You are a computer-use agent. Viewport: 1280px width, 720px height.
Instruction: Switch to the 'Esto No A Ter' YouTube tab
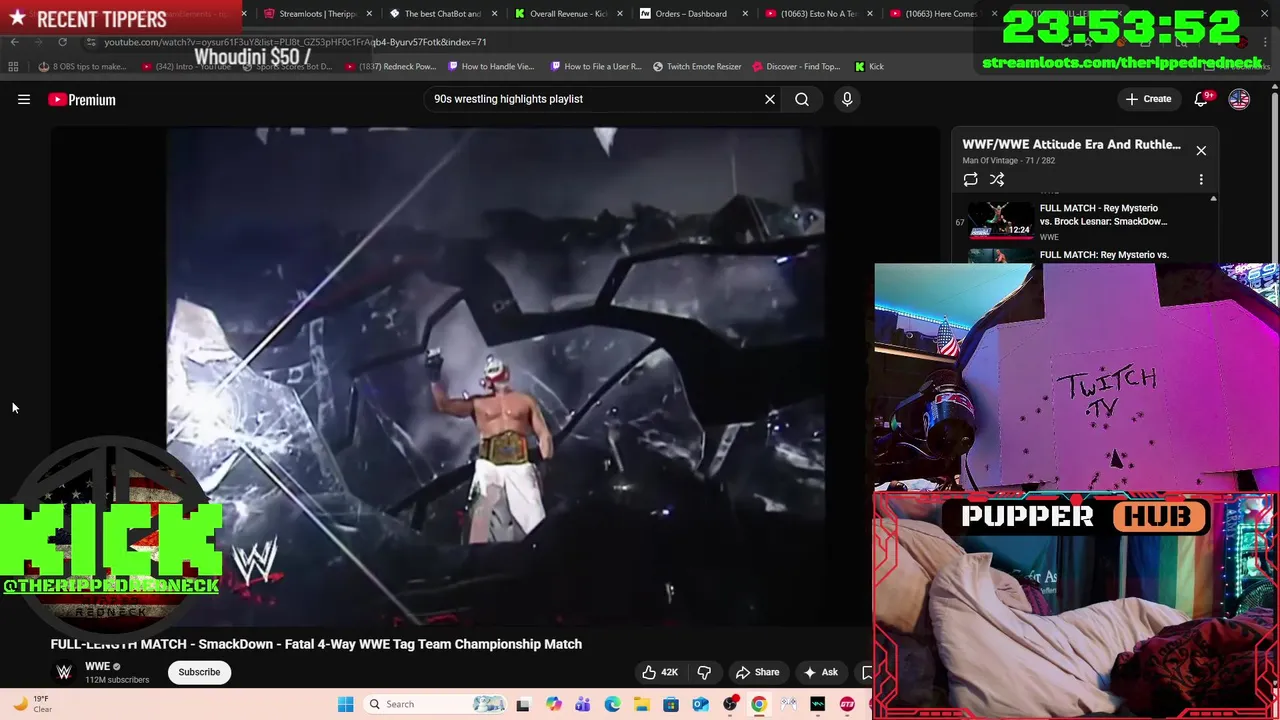coord(818,14)
